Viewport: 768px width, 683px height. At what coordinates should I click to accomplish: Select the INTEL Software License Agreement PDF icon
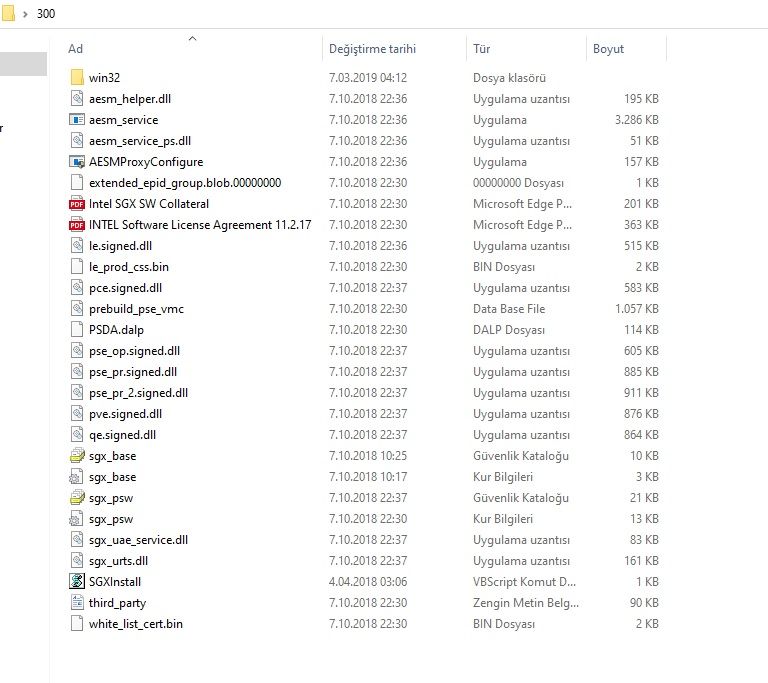(77, 225)
